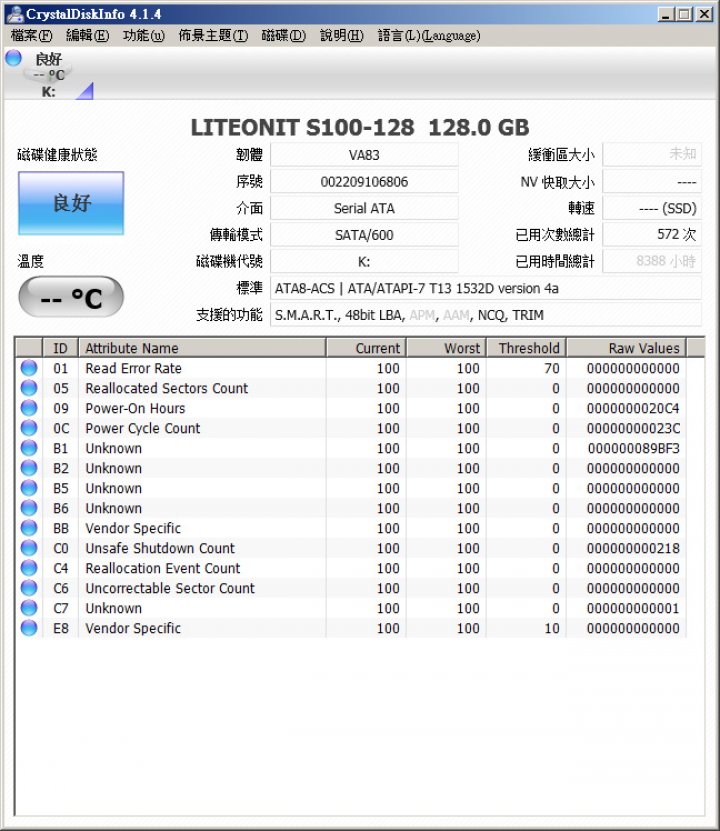720x831 pixels.
Task: Click the -- °C temperature indicator
Action: (x=71, y=297)
